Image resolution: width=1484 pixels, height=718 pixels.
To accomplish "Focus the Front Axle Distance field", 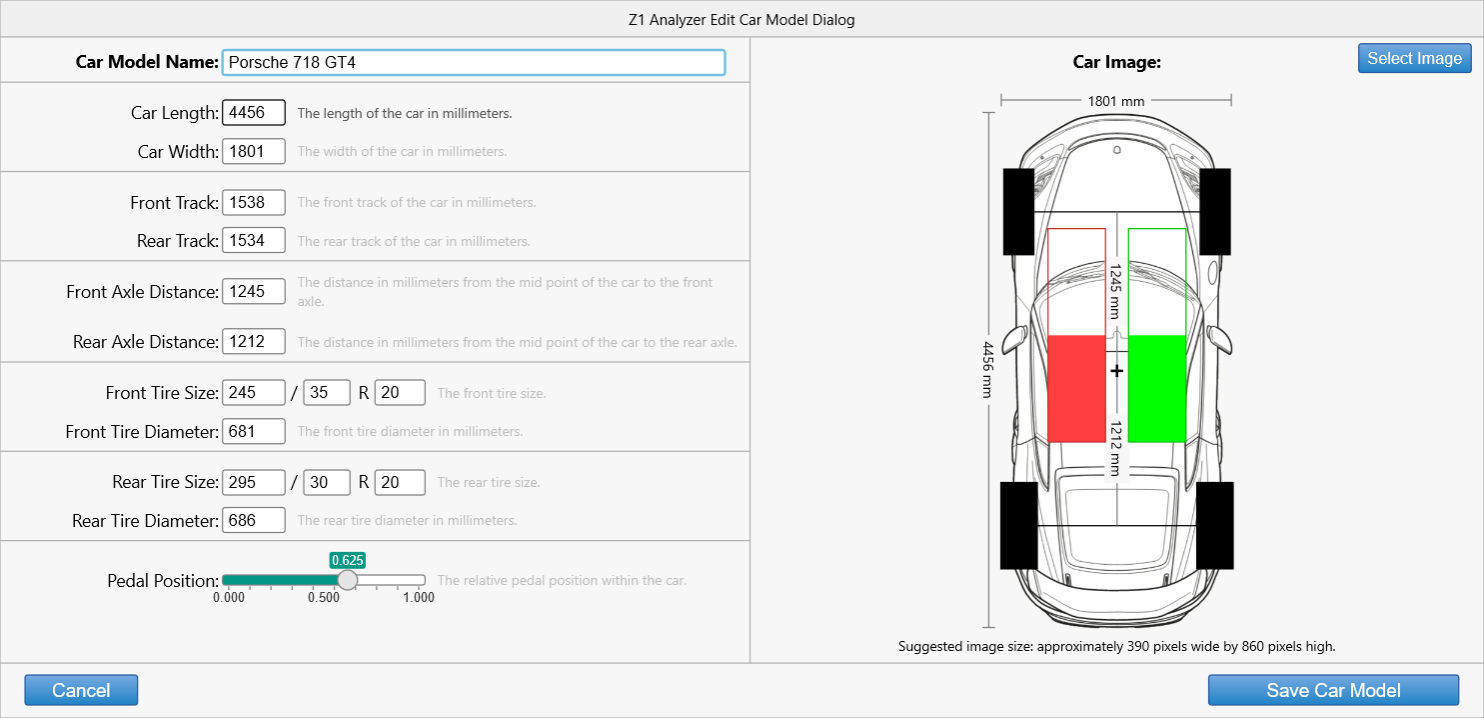I will tap(254, 292).
